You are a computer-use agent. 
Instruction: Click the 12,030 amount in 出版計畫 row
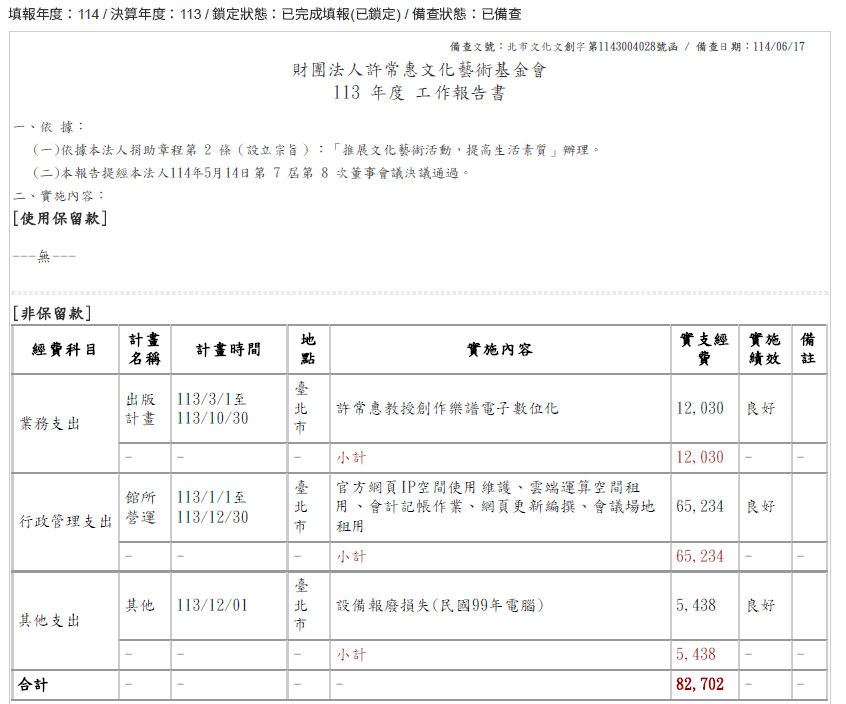pyautogui.click(x=700, y=409)
